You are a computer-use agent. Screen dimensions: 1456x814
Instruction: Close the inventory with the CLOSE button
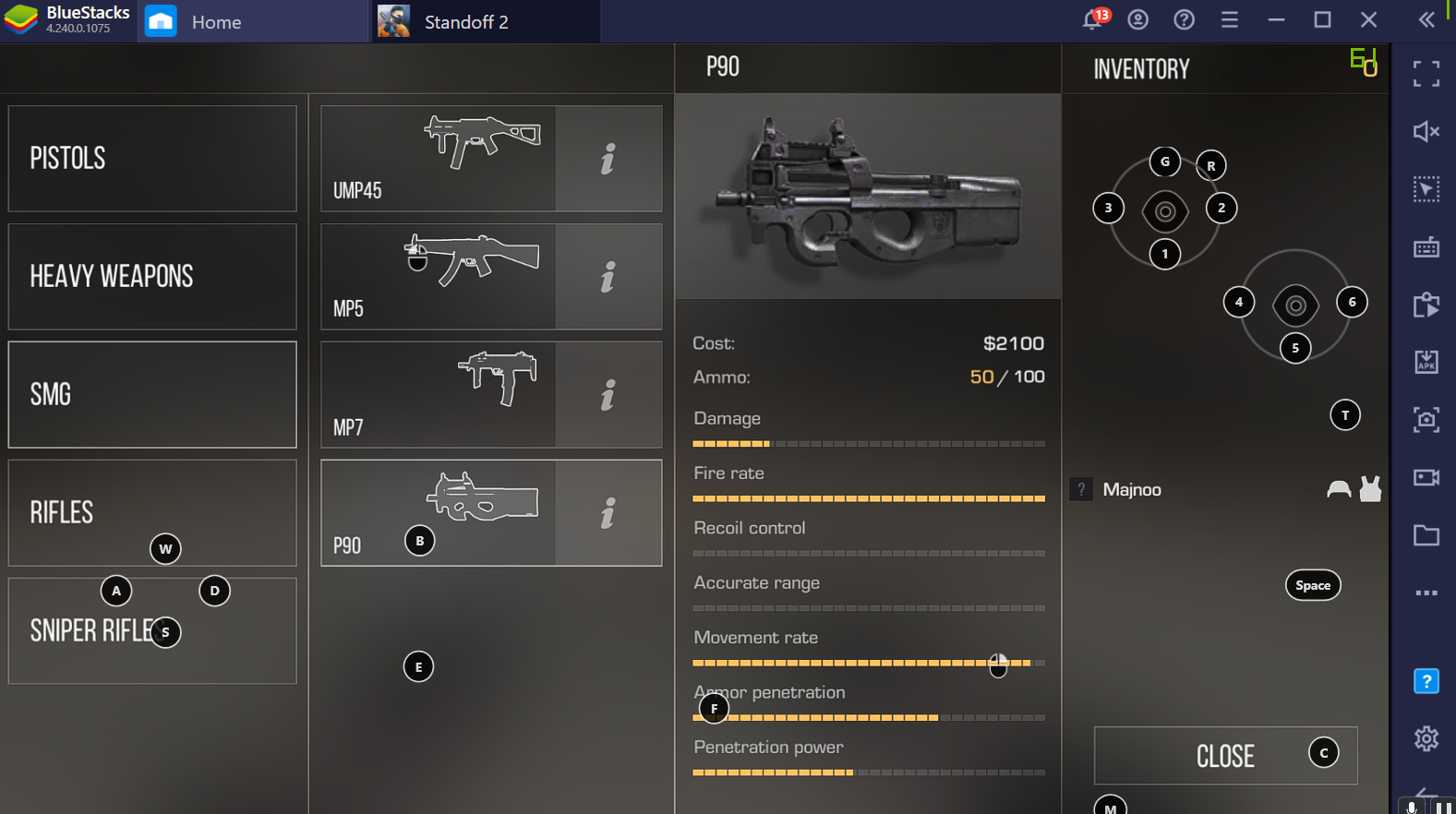click(x=1225, y=756)
